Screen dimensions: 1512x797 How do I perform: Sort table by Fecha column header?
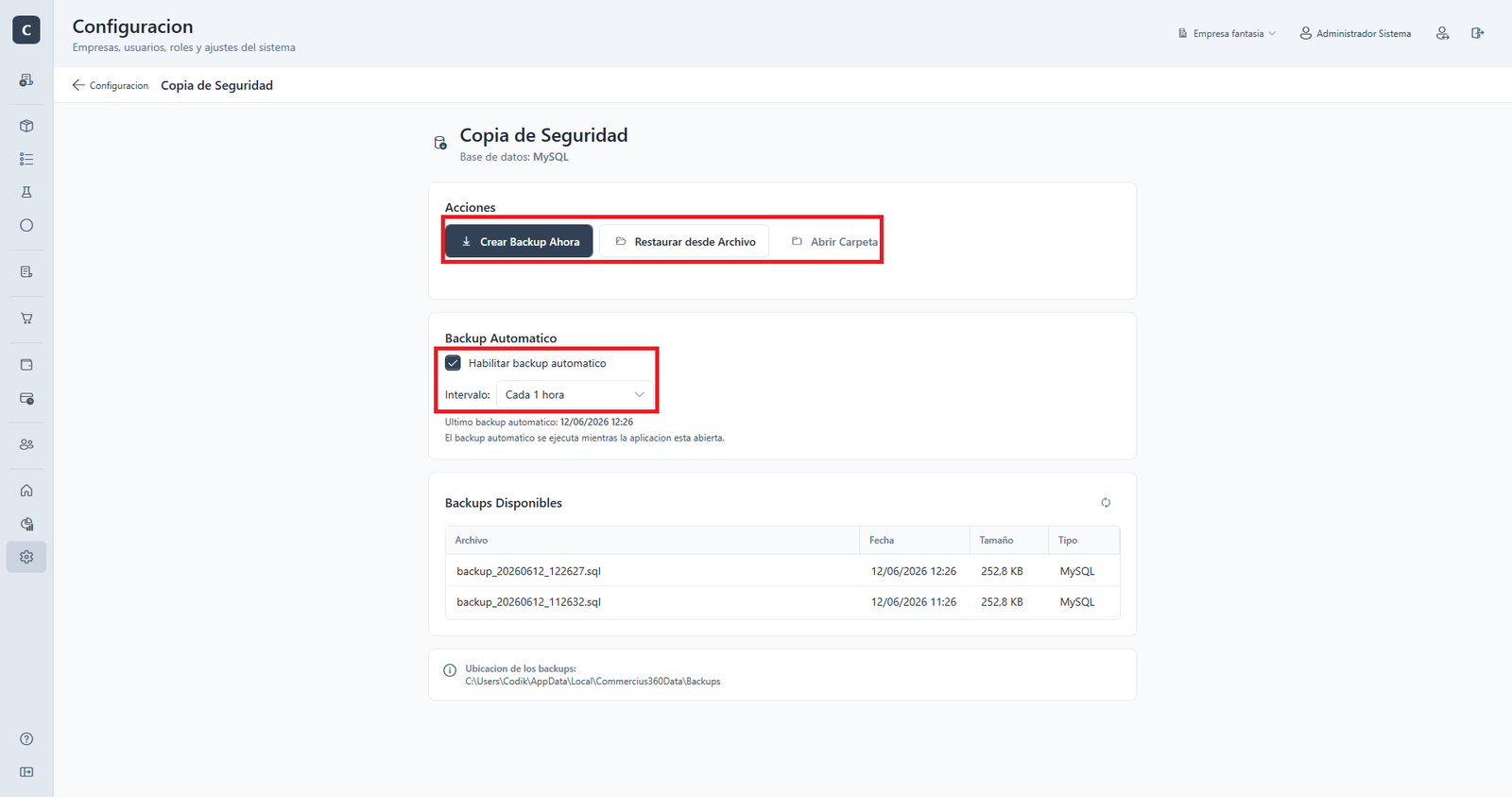click(882, 540)
